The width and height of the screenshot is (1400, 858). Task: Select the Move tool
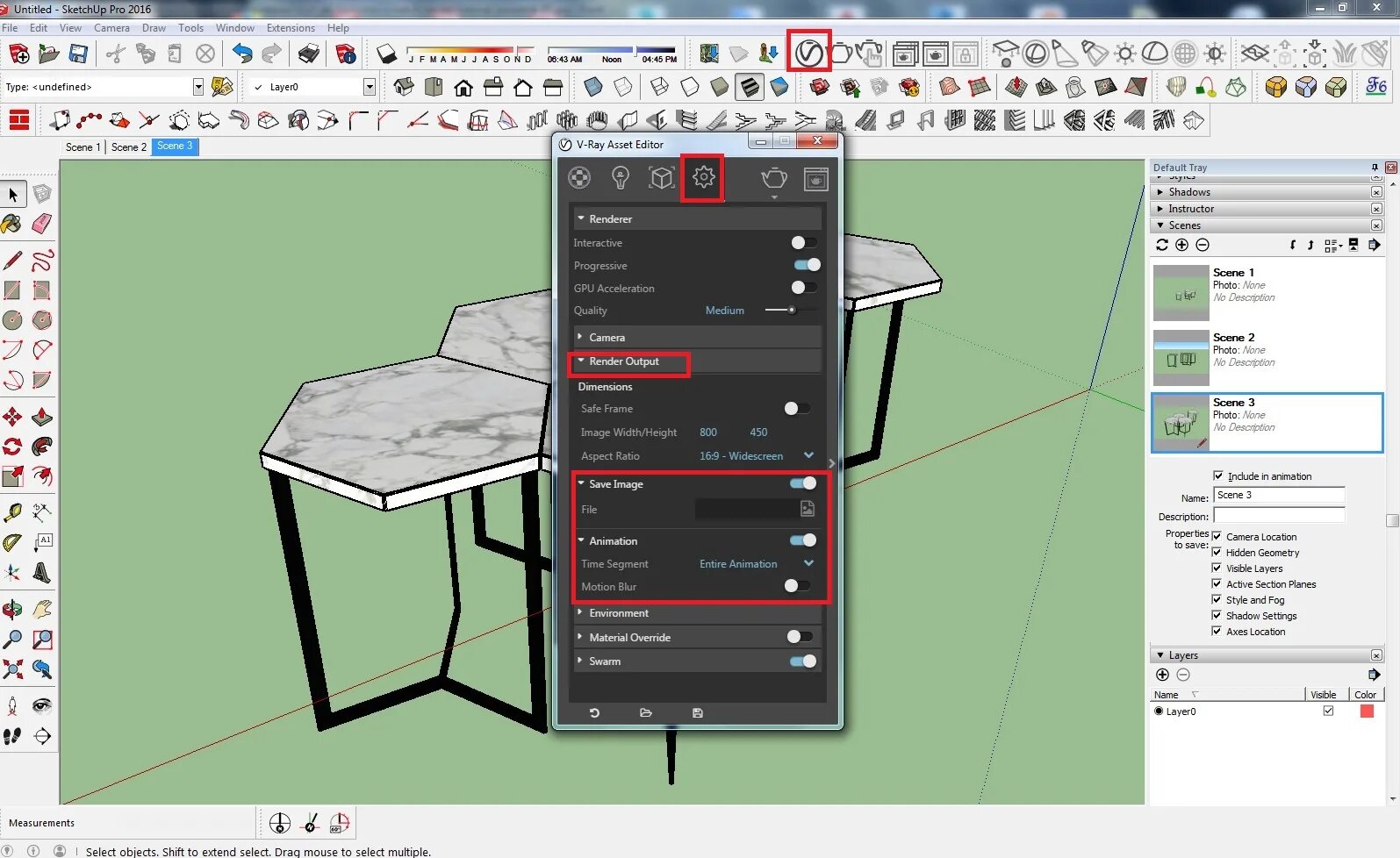(x=12, y=417)
